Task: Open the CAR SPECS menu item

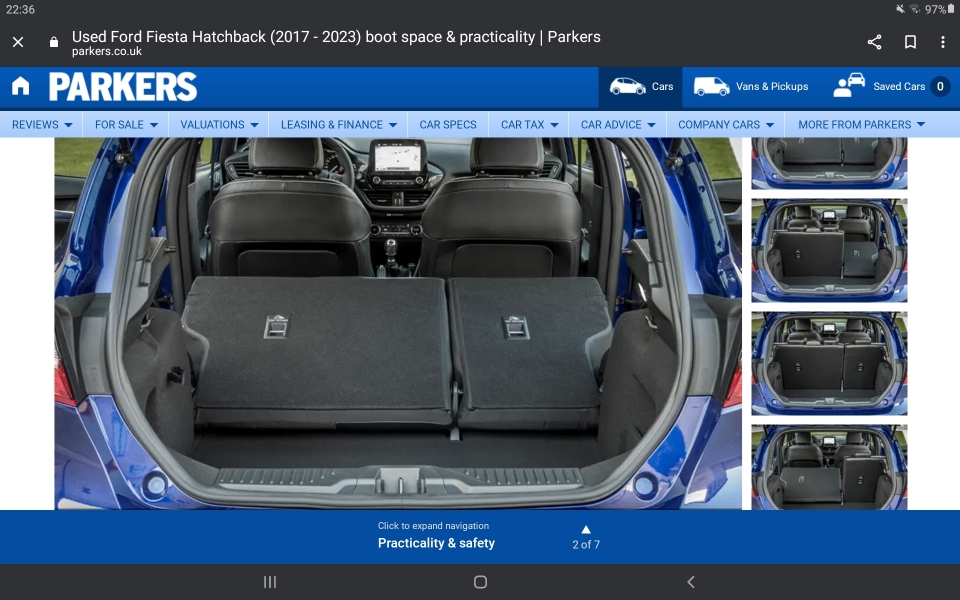Action: 448,124
